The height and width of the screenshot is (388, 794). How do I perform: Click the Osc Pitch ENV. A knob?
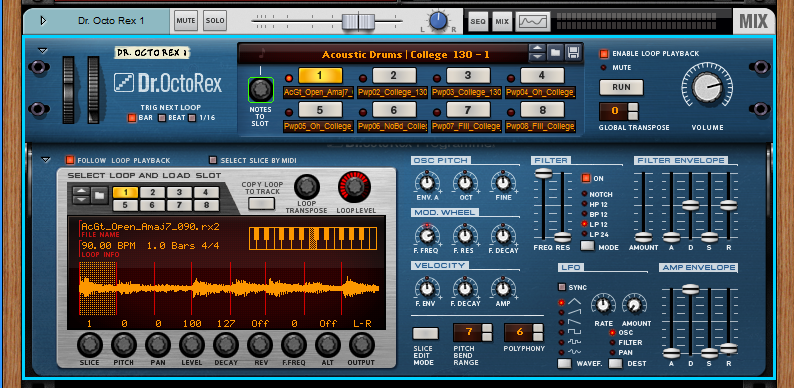coord(427,182)
